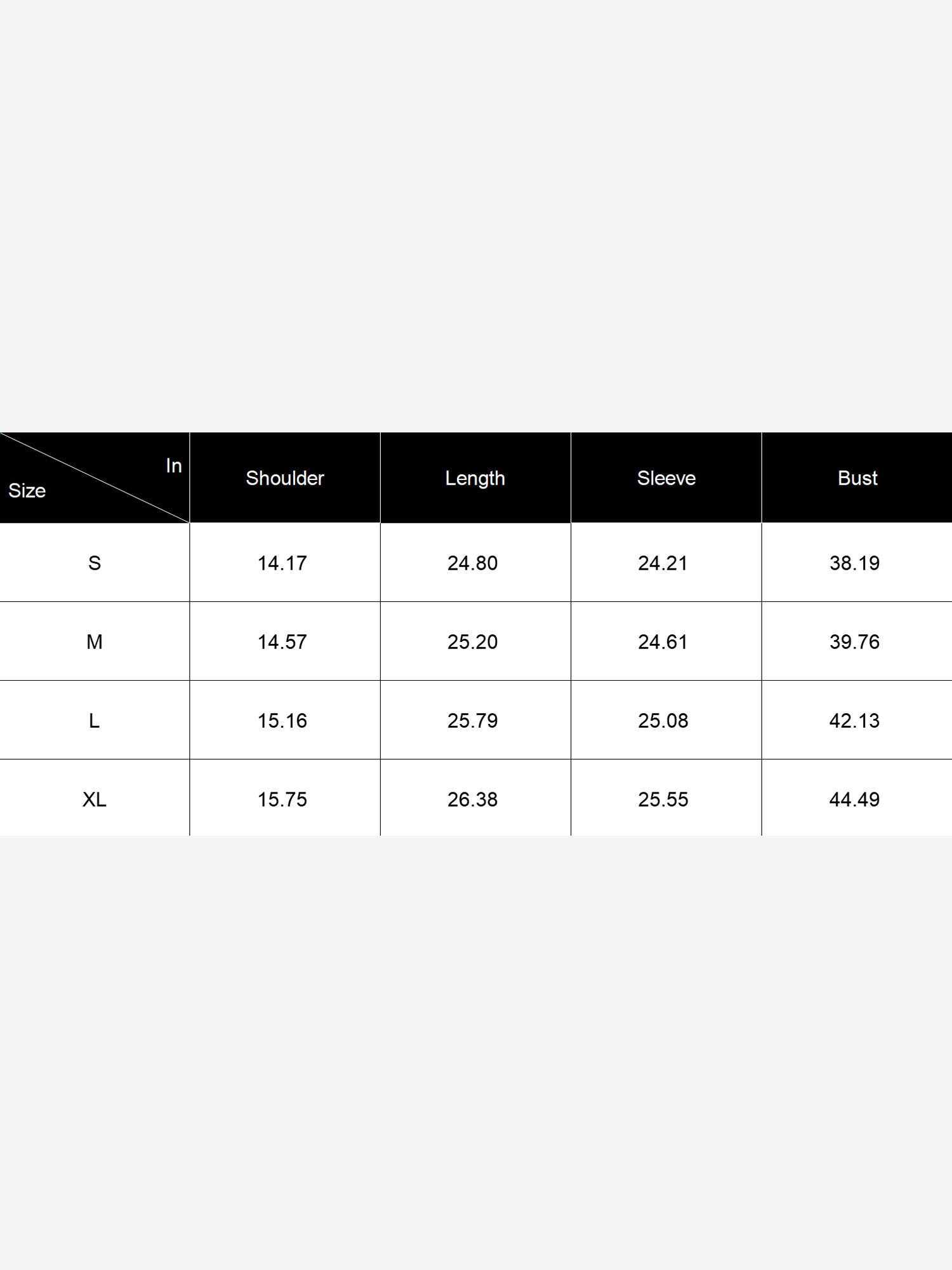Select the M size row label

point(95,642)
